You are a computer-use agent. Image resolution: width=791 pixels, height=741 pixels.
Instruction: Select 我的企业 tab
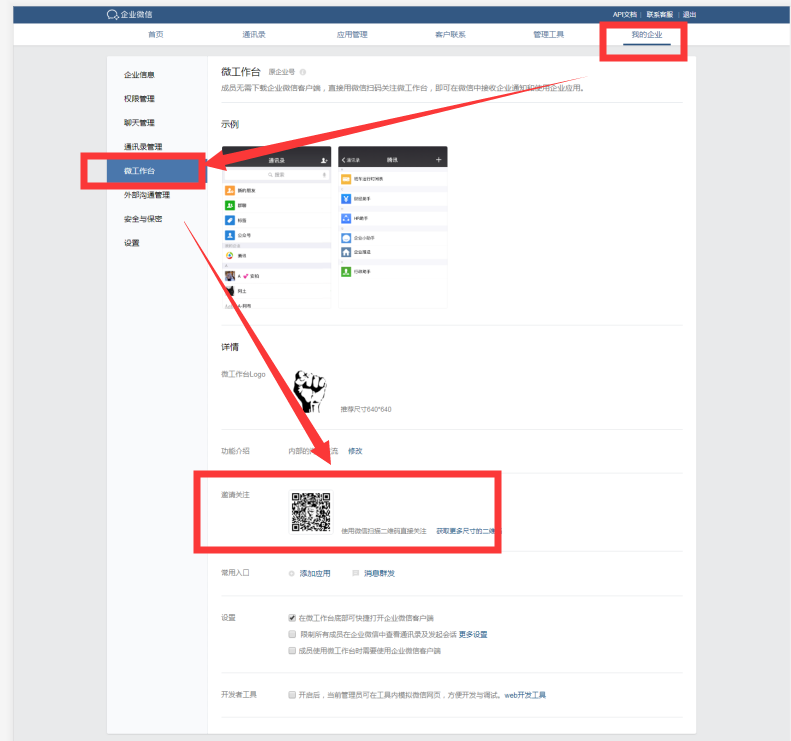pos(647,34)
